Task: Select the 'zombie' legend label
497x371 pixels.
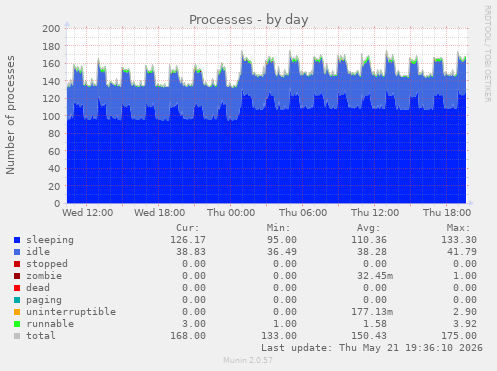Action: point(44,276)
